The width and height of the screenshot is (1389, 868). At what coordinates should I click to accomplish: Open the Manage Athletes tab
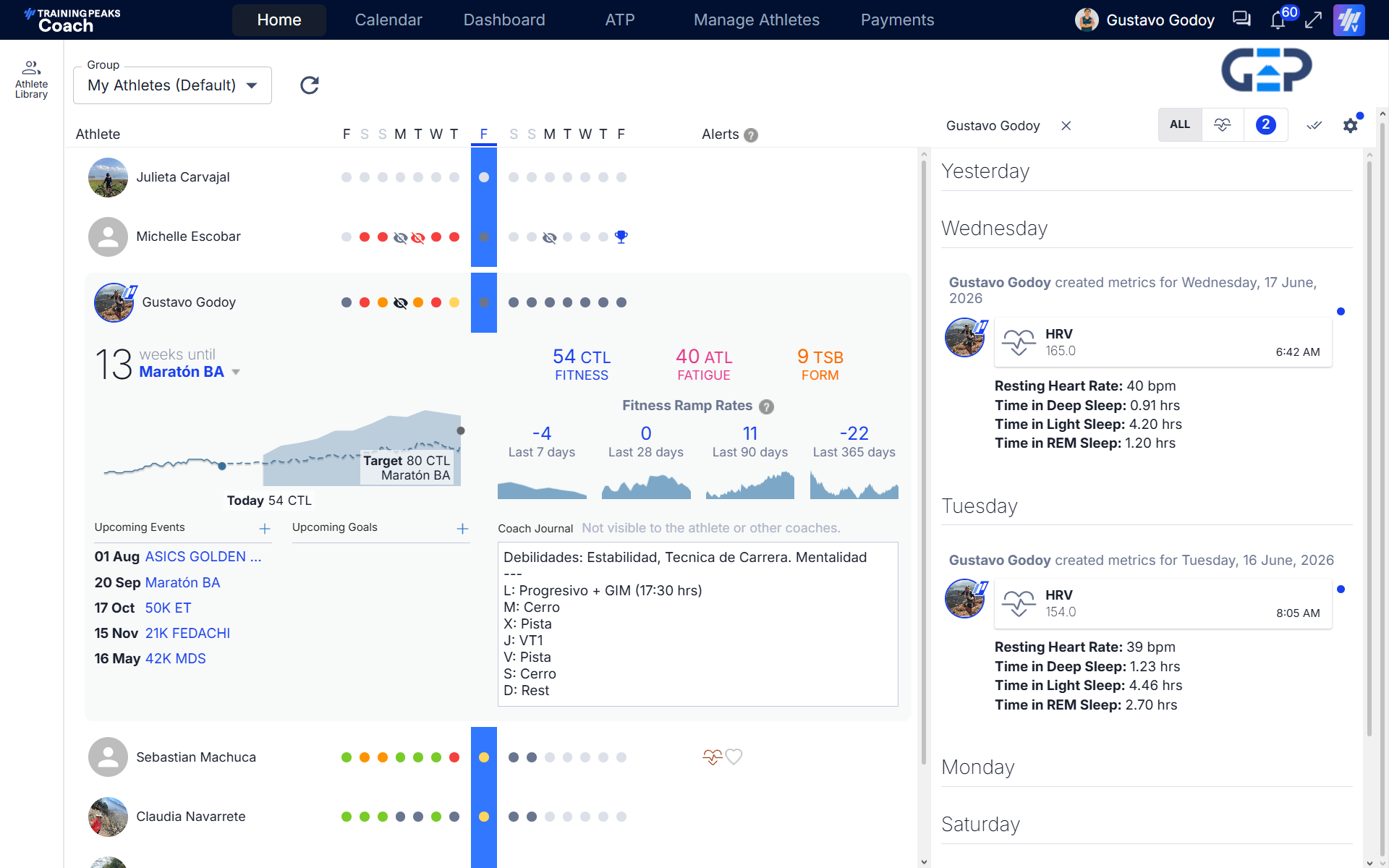coord(757,20)
